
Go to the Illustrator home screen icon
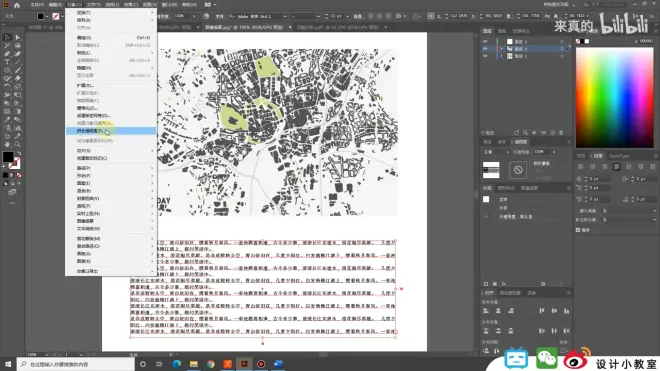(x=17, y=5)
